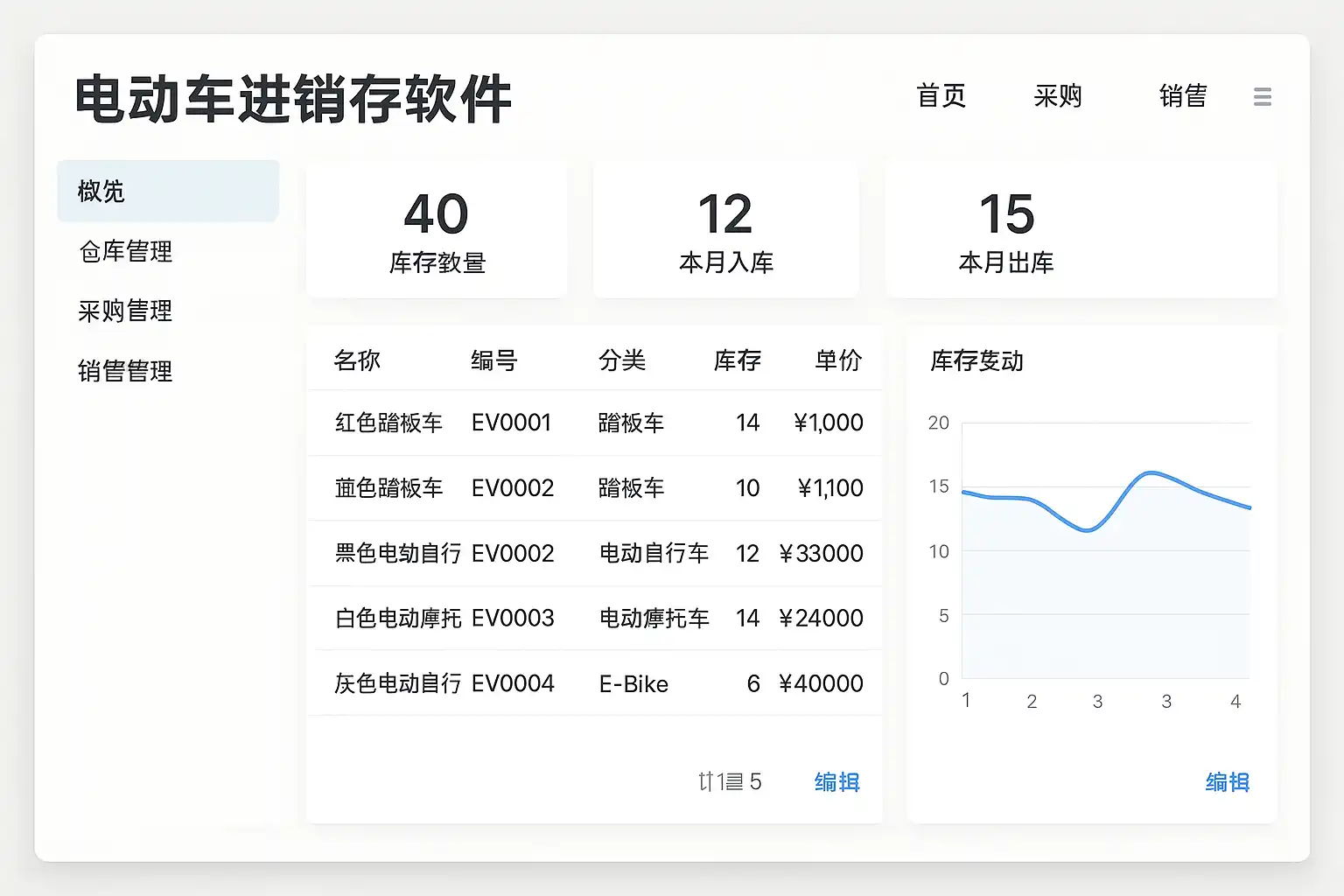Open 采购管理 in the sidebar
The width and height of the screenshot is (1344, 896).
[x=125, y=311]
